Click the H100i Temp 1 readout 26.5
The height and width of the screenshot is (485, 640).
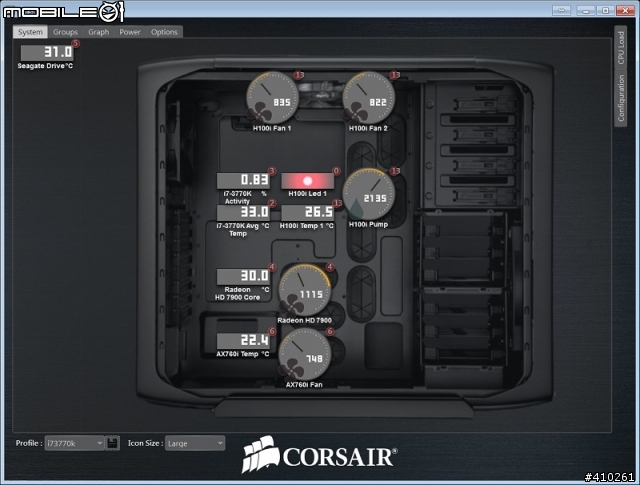pyautogui.click(x=307, y=213)
